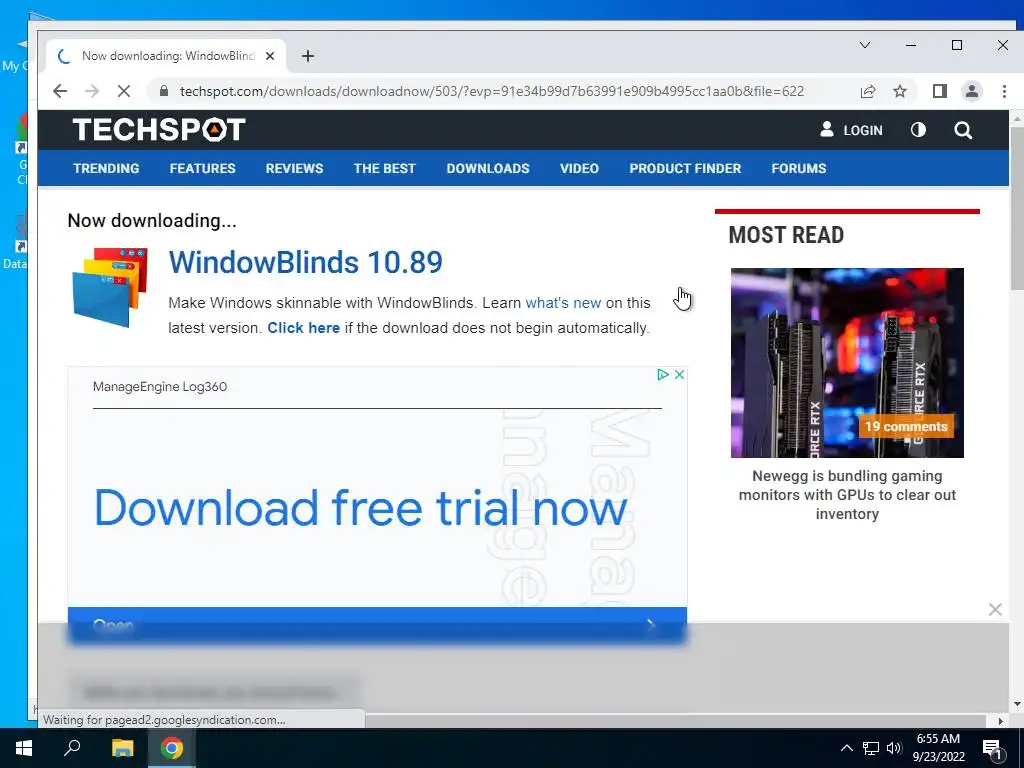Bookmark this tab with the star
Viewport: 1024px width, 768px height.
[900, 91]
